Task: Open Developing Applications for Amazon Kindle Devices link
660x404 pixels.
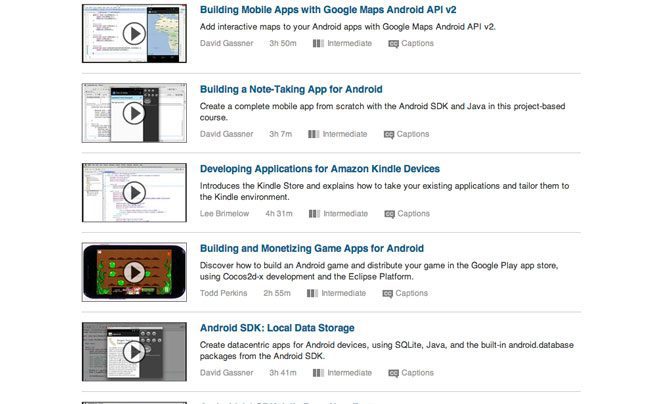Action: click(x=320, y=169)
